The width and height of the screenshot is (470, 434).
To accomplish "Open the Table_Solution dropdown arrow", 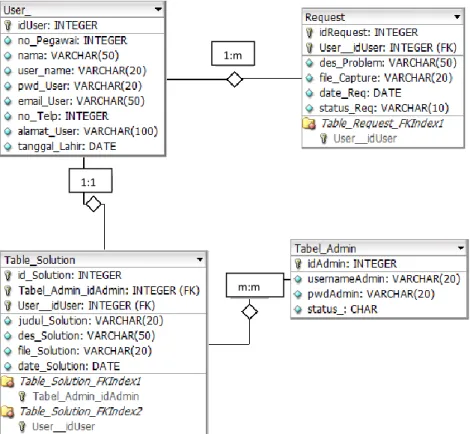I will (200, 259).
